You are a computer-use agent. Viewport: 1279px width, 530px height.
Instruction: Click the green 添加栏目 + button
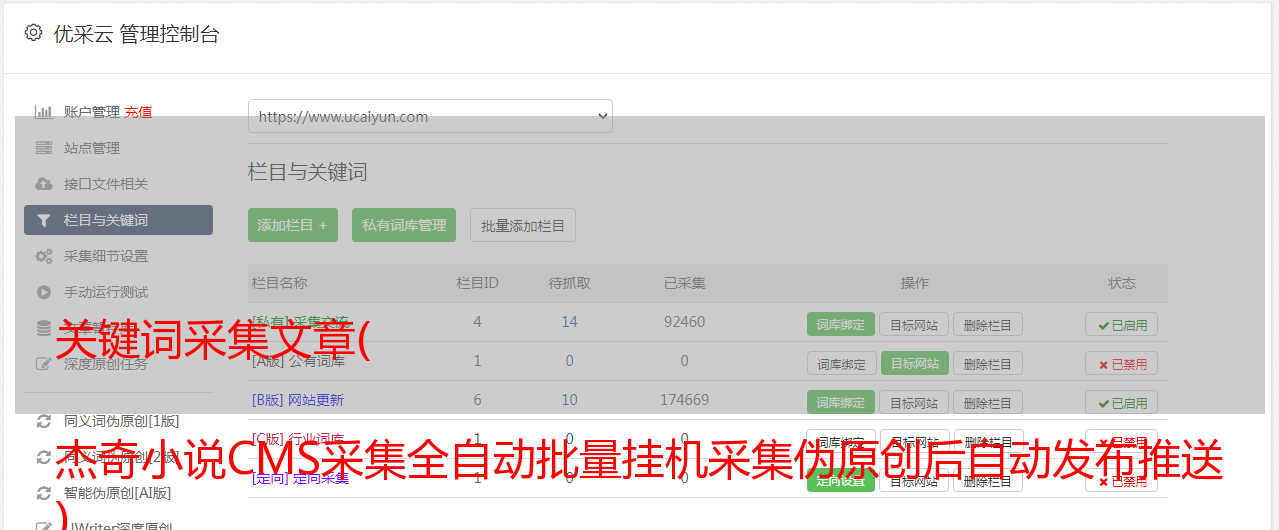point(293,225)
